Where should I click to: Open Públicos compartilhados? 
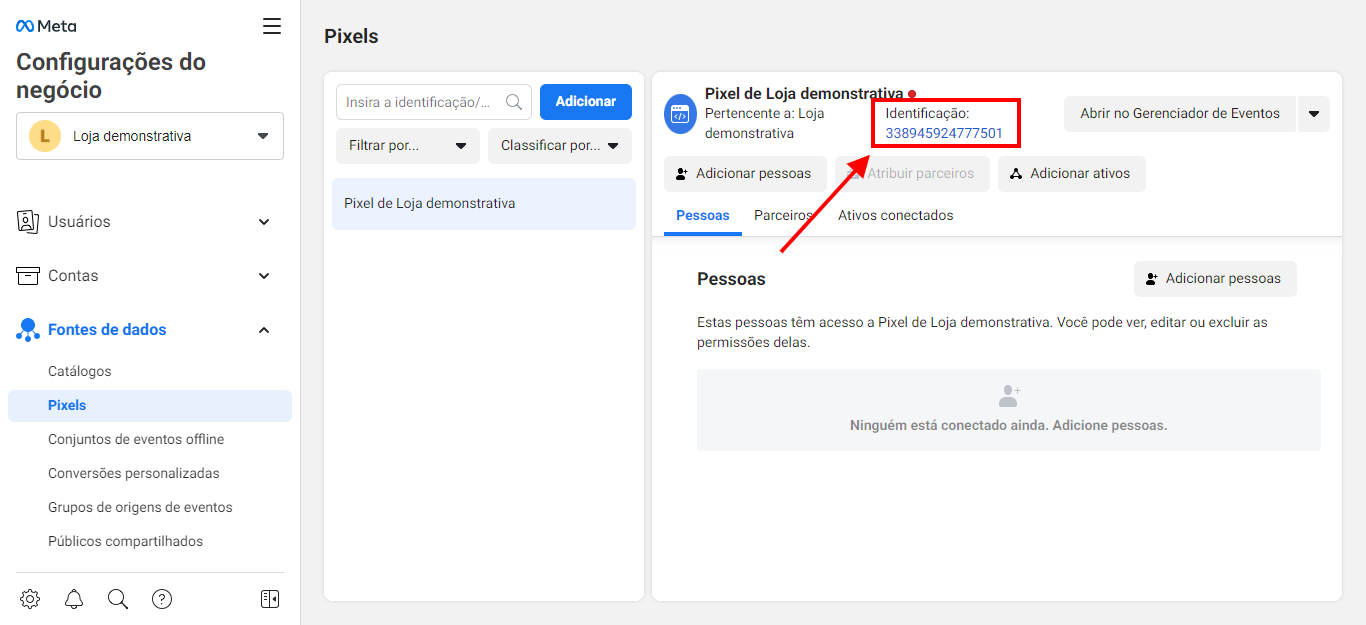pos(126,542)
